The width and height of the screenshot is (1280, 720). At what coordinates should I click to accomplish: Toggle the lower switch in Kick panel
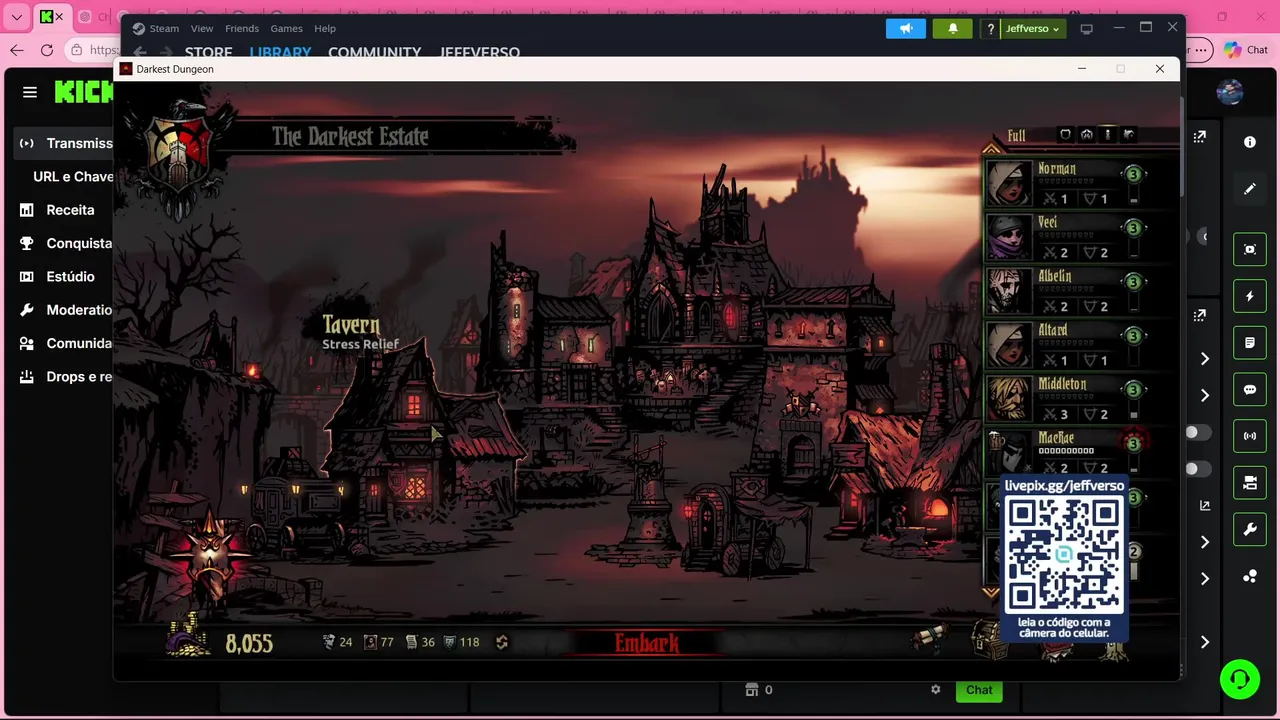coord(1198,469)
